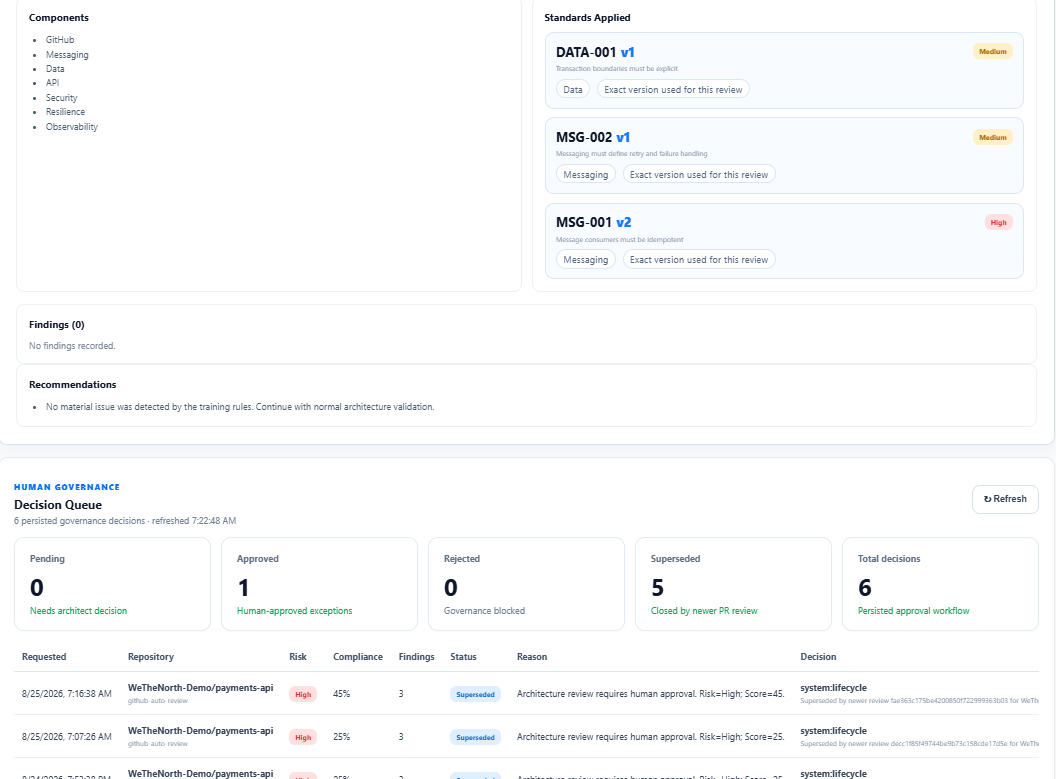Click the Medium badge on MSG-002 card
The height and width of the screenshot is (779, 1056).
pos(992,137)
